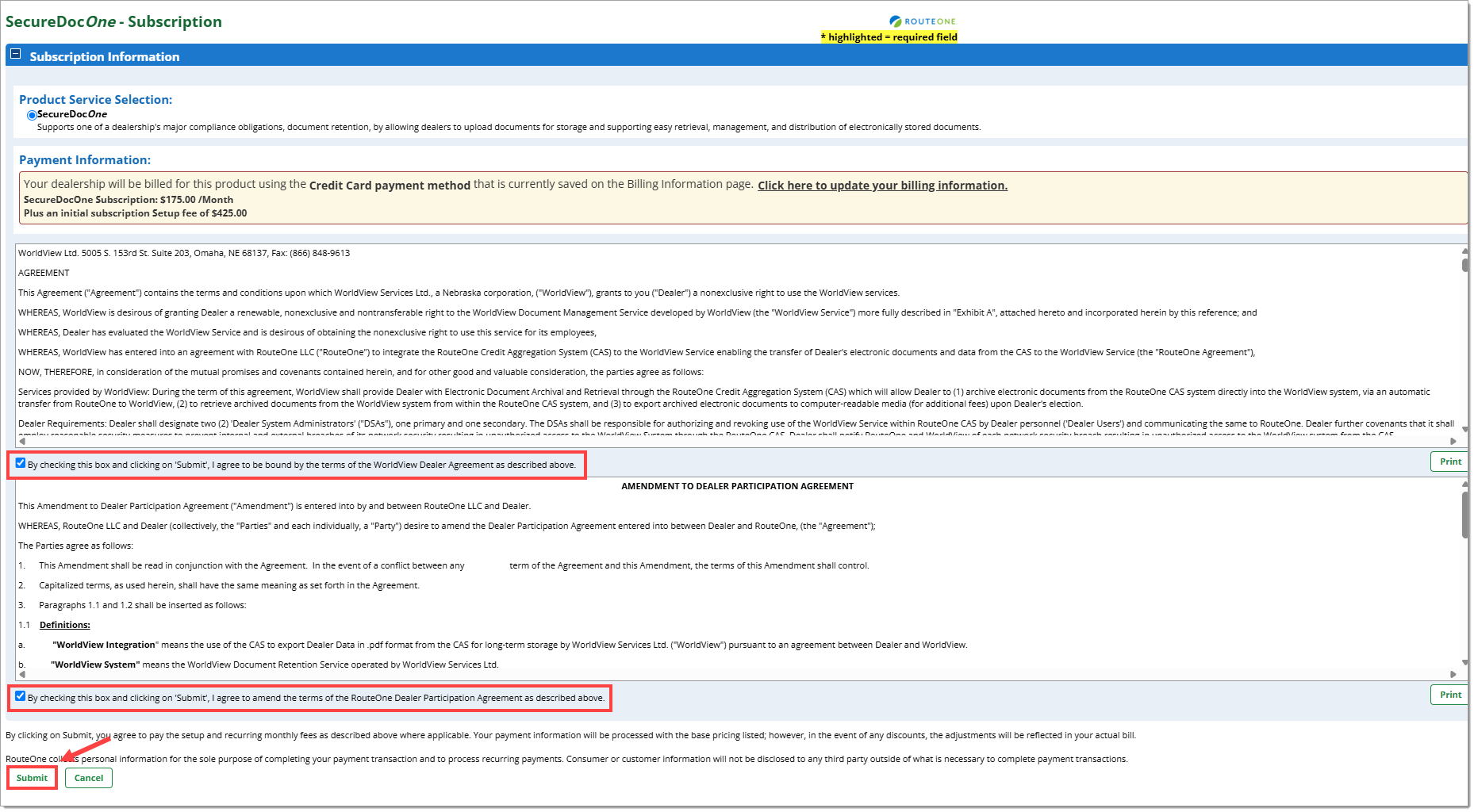
Task: Click the 'SecureDocOne - Subscription' page title
Action: 114,21
